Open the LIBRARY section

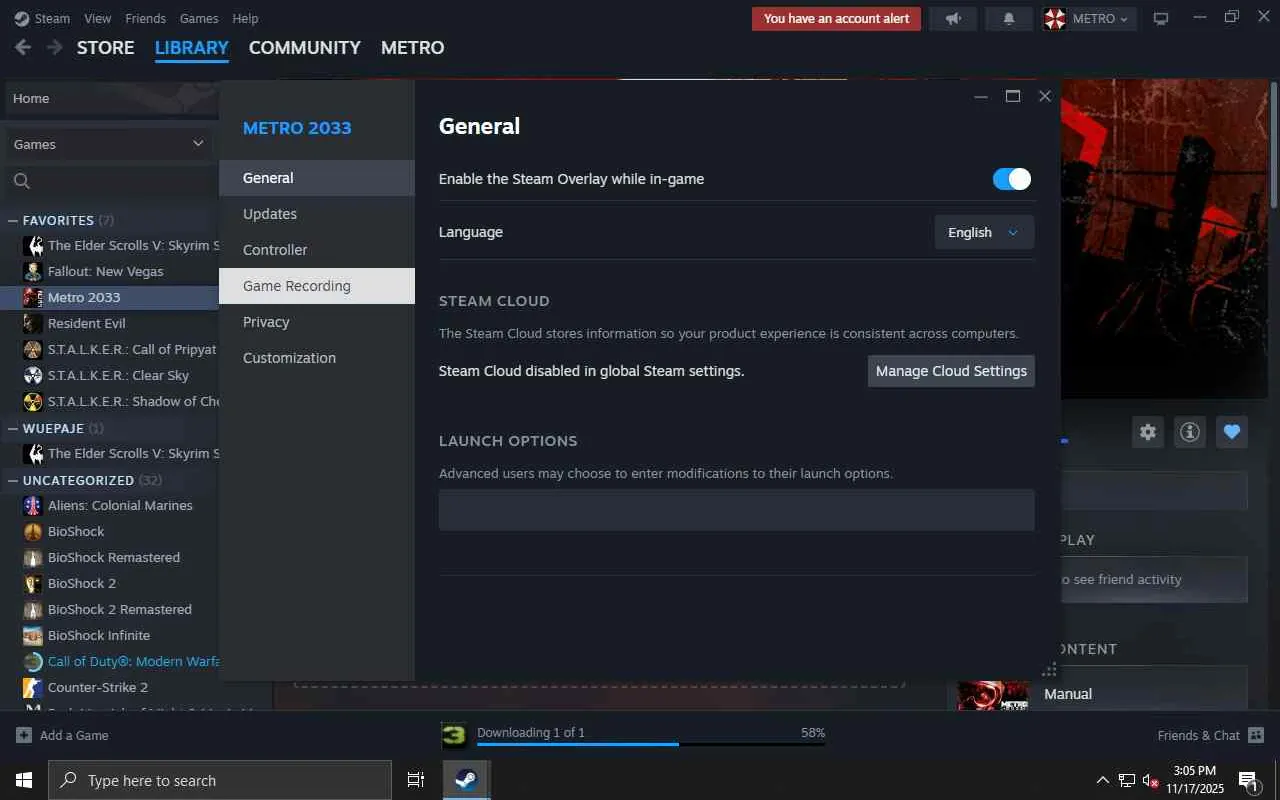pyautogui.click(x=192, y=47)
